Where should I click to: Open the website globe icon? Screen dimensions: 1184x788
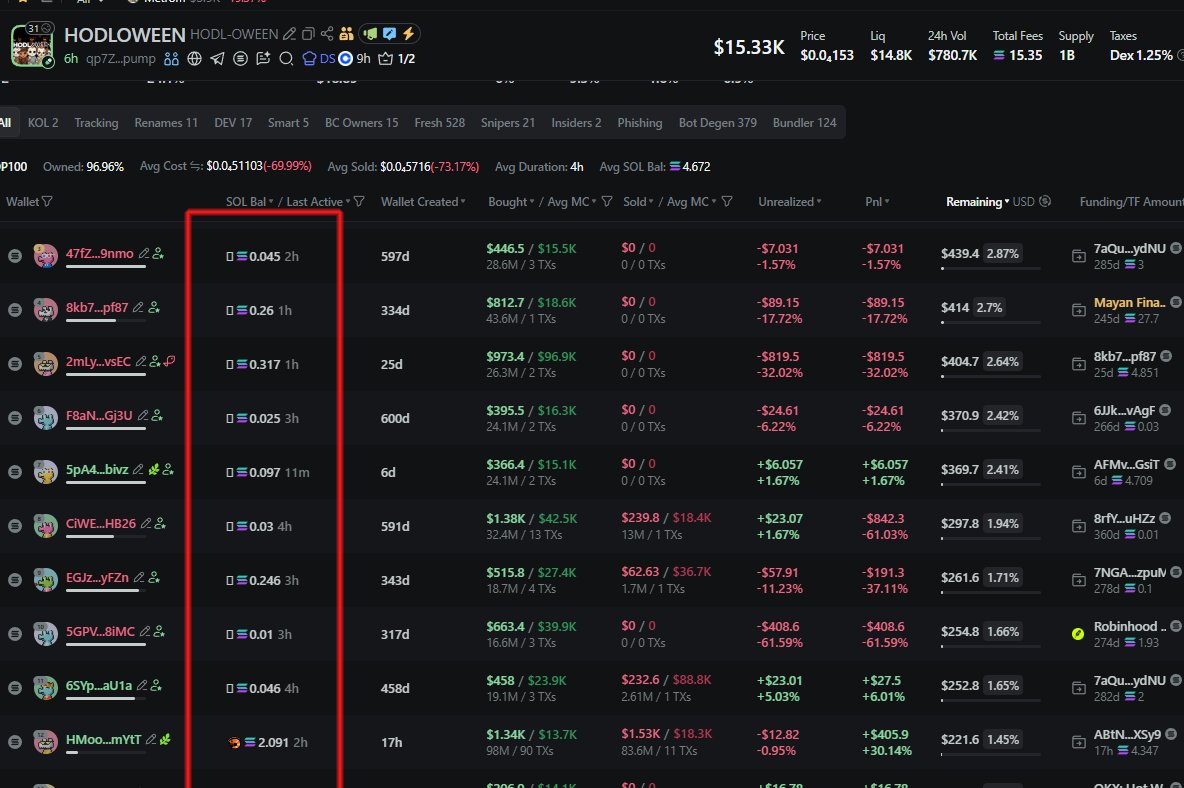[194, 59]
